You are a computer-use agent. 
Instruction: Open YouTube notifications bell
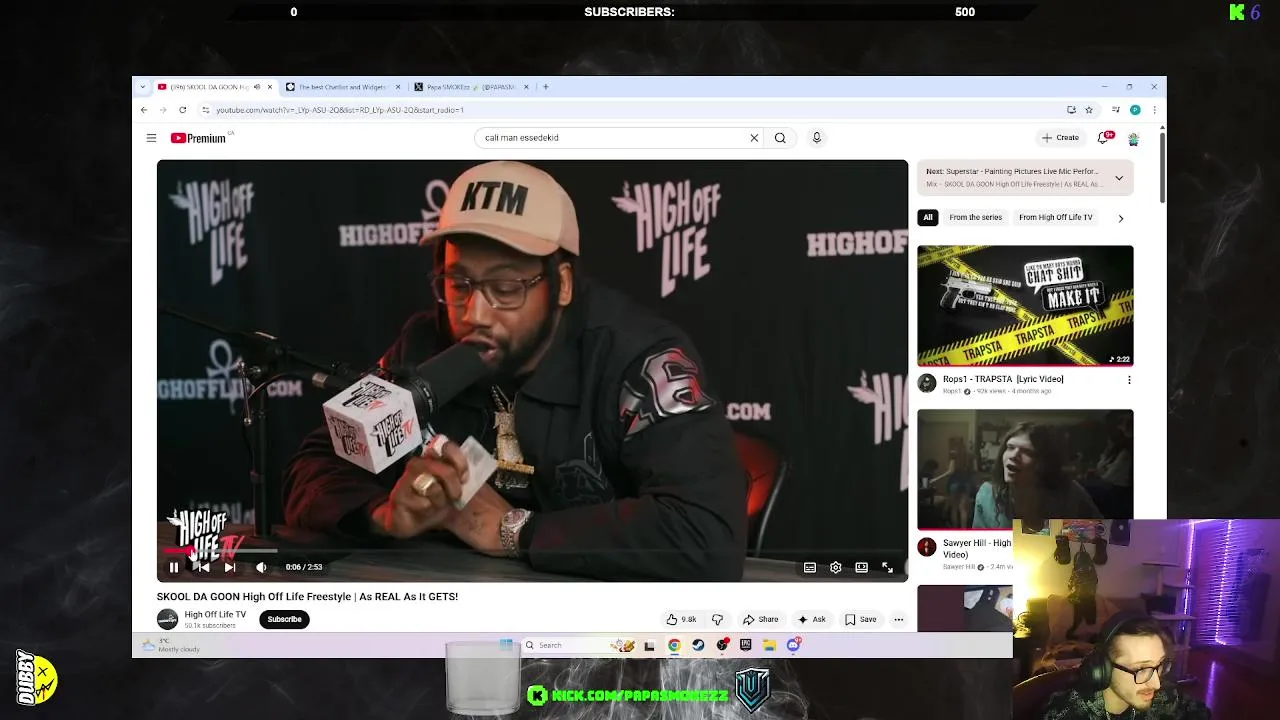click(x=1104, y=138)
